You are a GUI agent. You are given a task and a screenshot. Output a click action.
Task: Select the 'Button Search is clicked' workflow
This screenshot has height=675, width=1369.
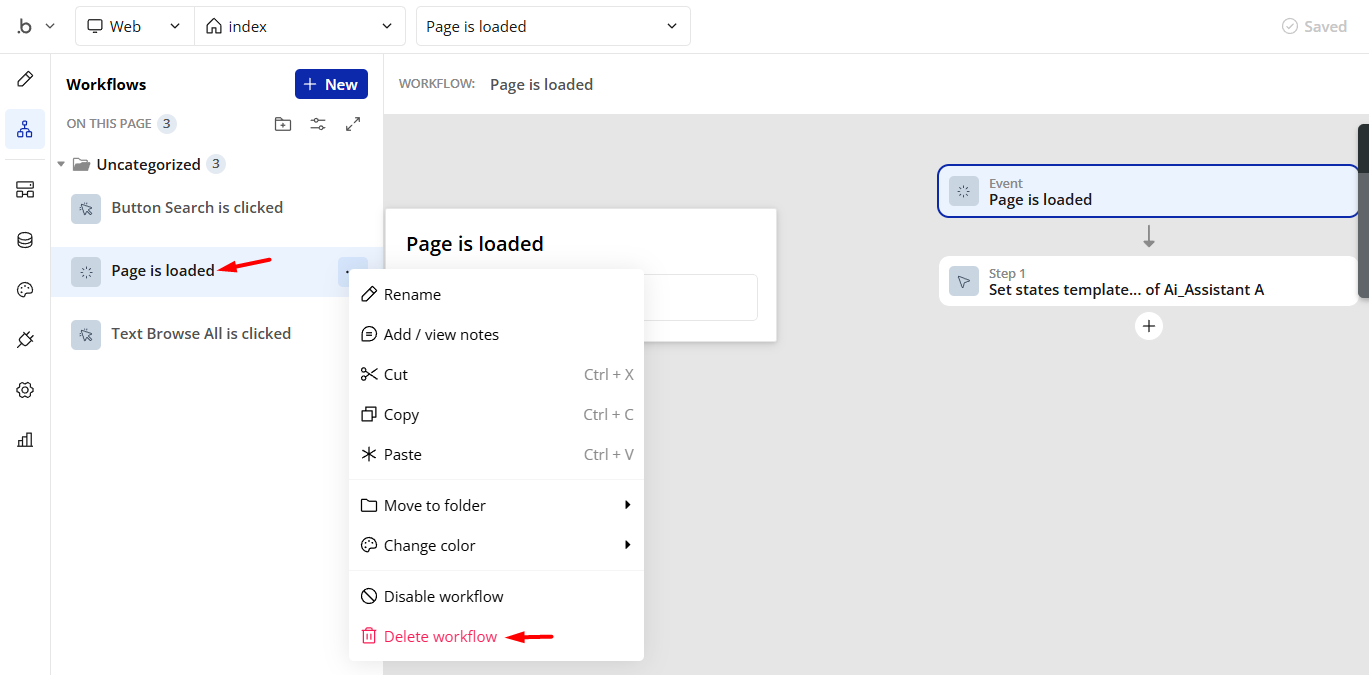pyautogui.click(x=197, y=208)
